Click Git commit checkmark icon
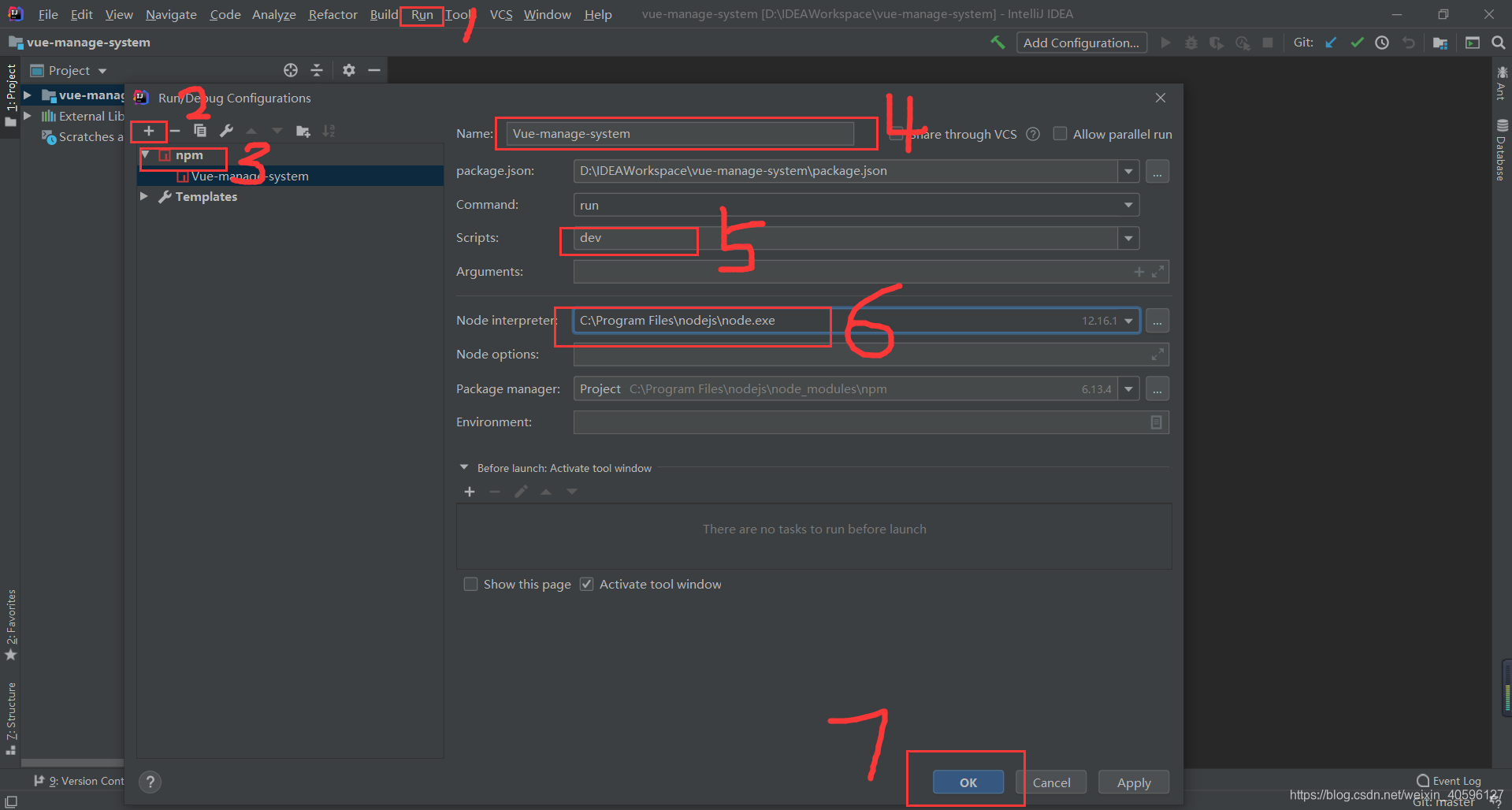The image size is (1512, 810). pyautogui.click(x=1357, y=43)
